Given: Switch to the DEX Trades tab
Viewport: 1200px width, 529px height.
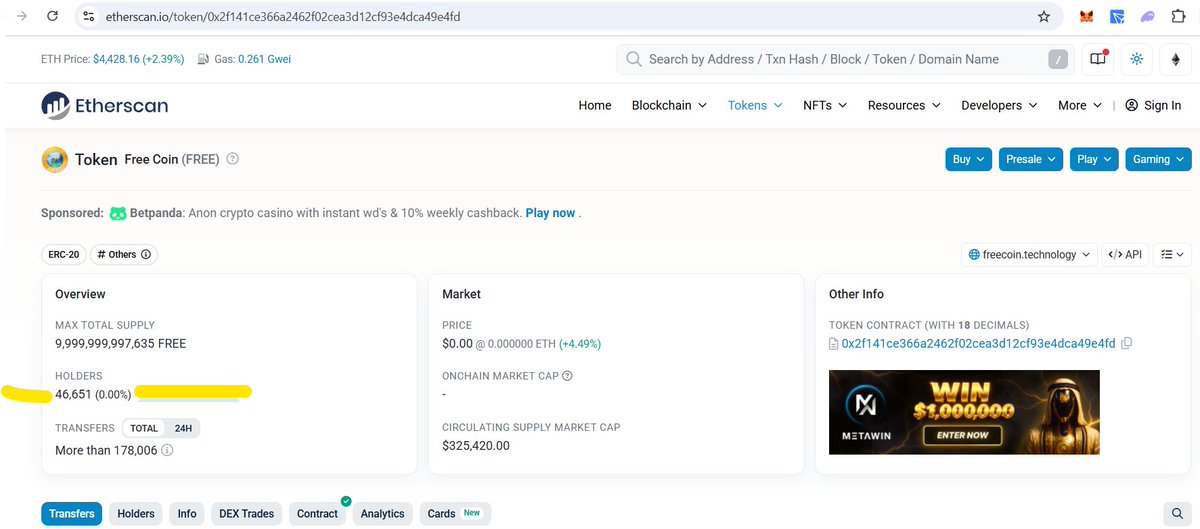Looking at the screenshot, I should 247,514.
